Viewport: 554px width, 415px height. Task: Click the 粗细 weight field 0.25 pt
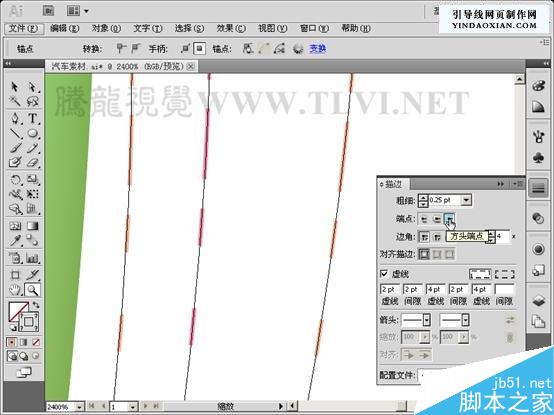[444, 200]
